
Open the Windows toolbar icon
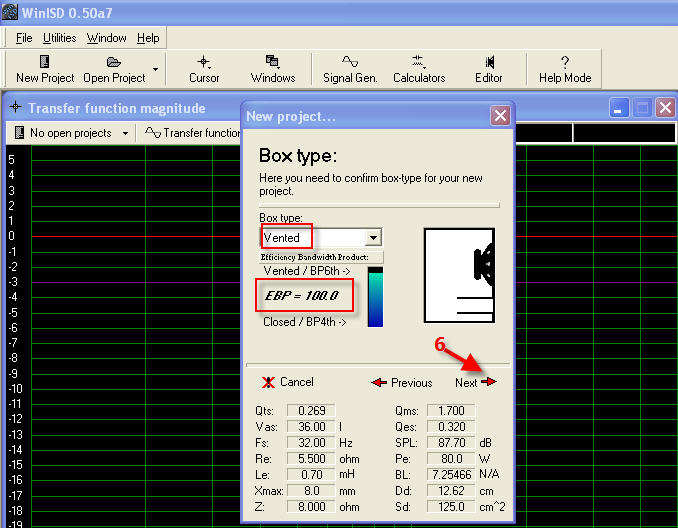[x=272, y=62]
